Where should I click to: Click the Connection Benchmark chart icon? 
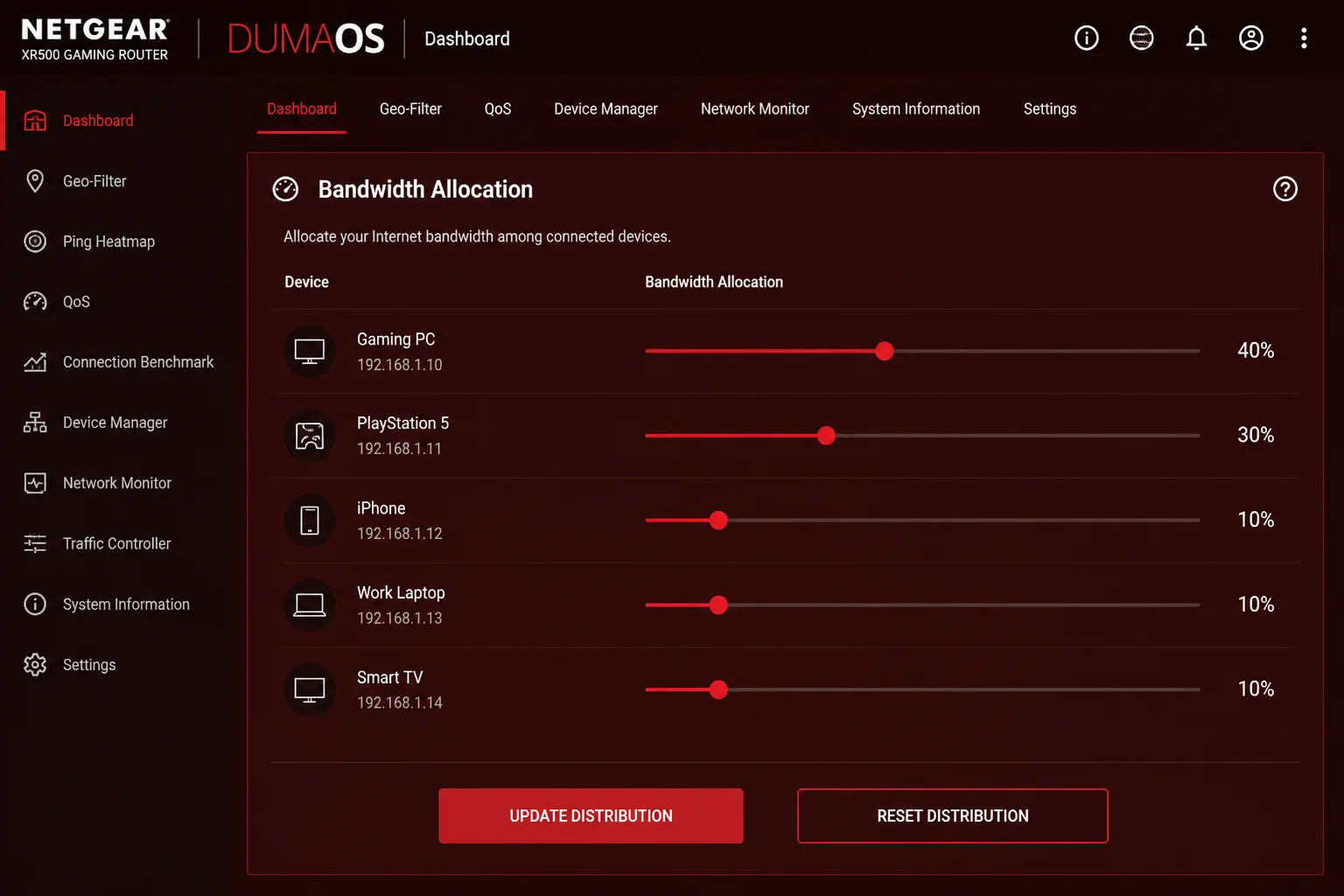(x=35, y=362)
